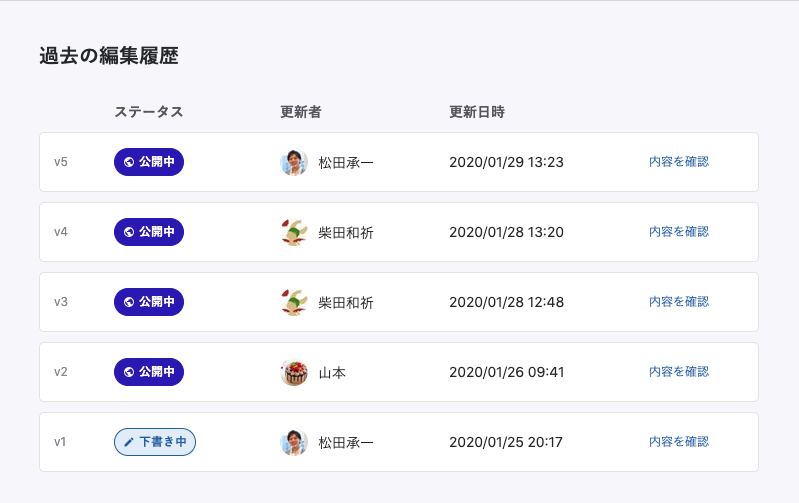
Task: Click the globe icon in v4 status badge
Action: click(x=129, y=232)
